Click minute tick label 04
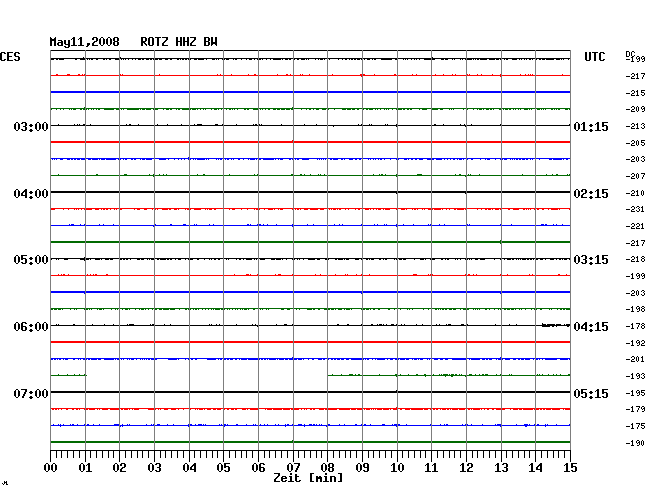 (189, 468)
